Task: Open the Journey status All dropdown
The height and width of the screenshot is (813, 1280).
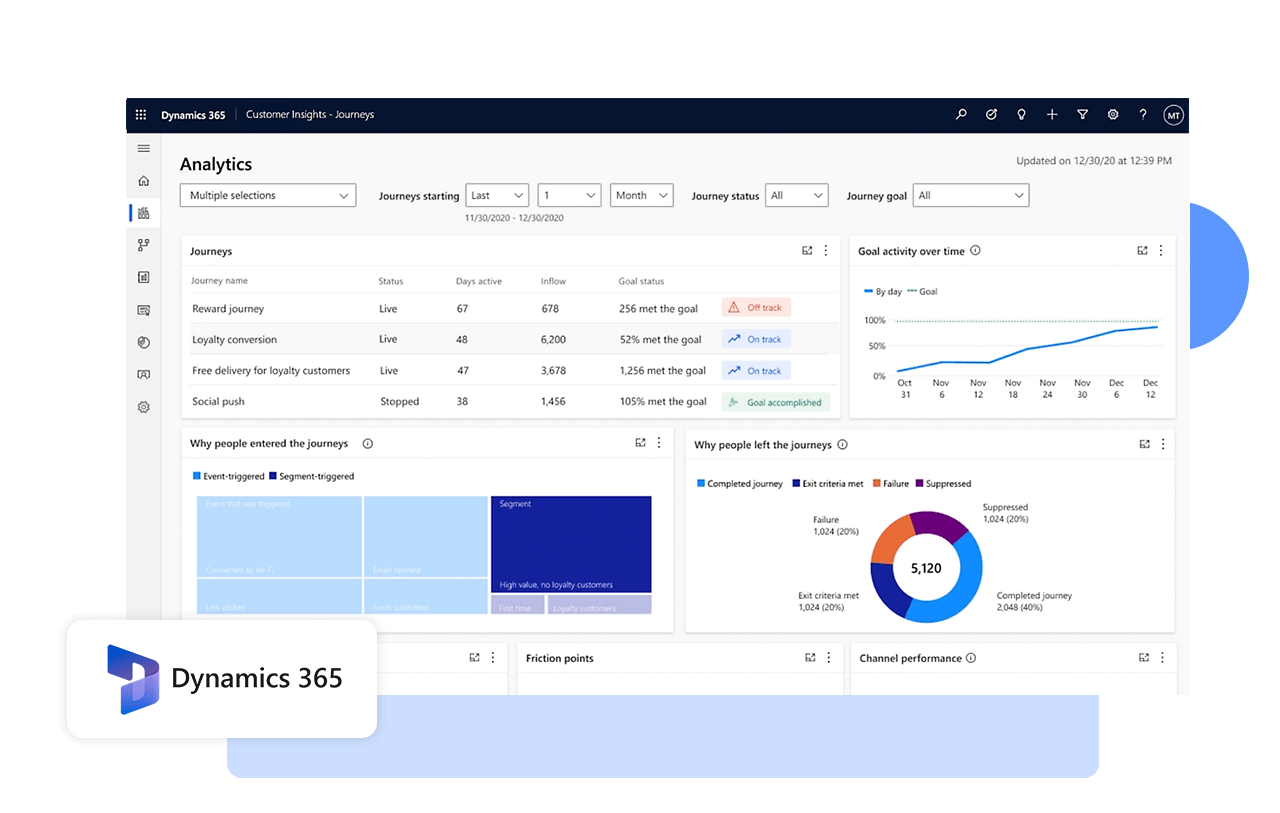Action: 796,195
